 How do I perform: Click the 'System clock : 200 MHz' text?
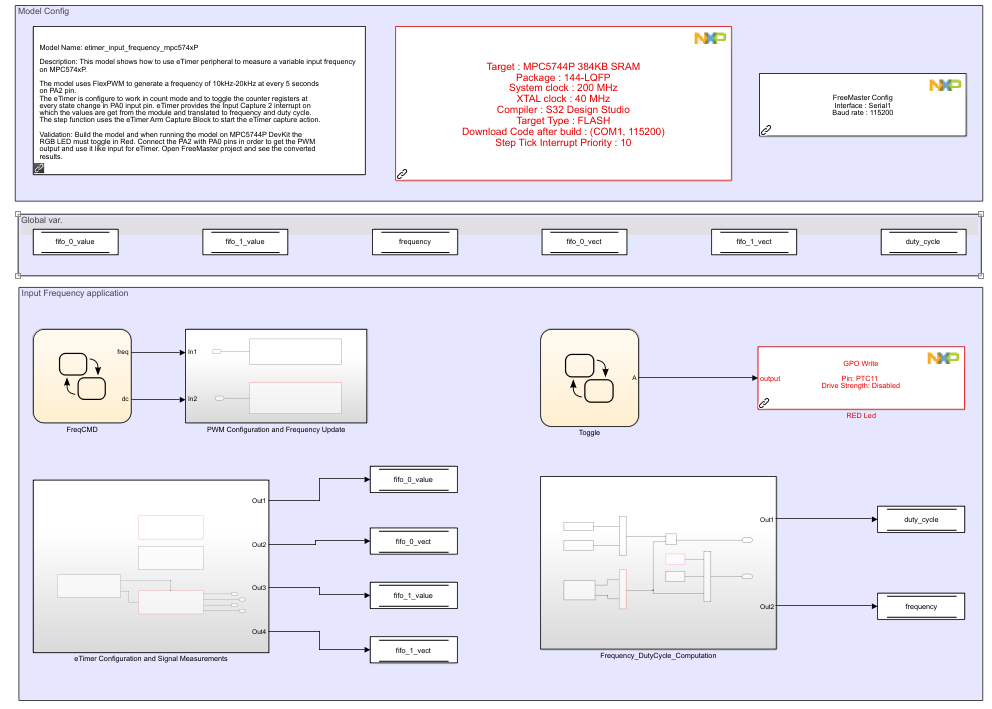(563, 88)
